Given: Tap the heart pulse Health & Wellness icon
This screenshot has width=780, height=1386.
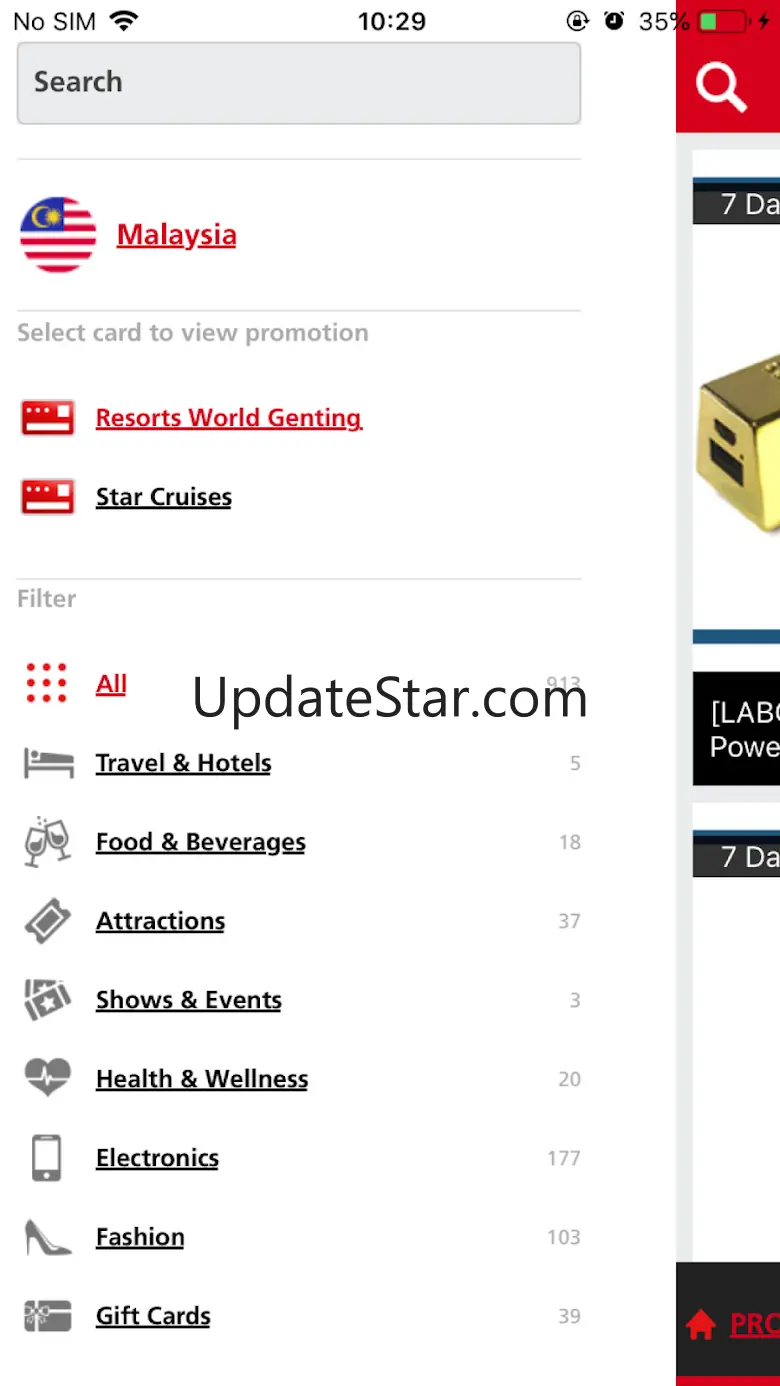Looking at the screenshot, I should click(47, 1078).
